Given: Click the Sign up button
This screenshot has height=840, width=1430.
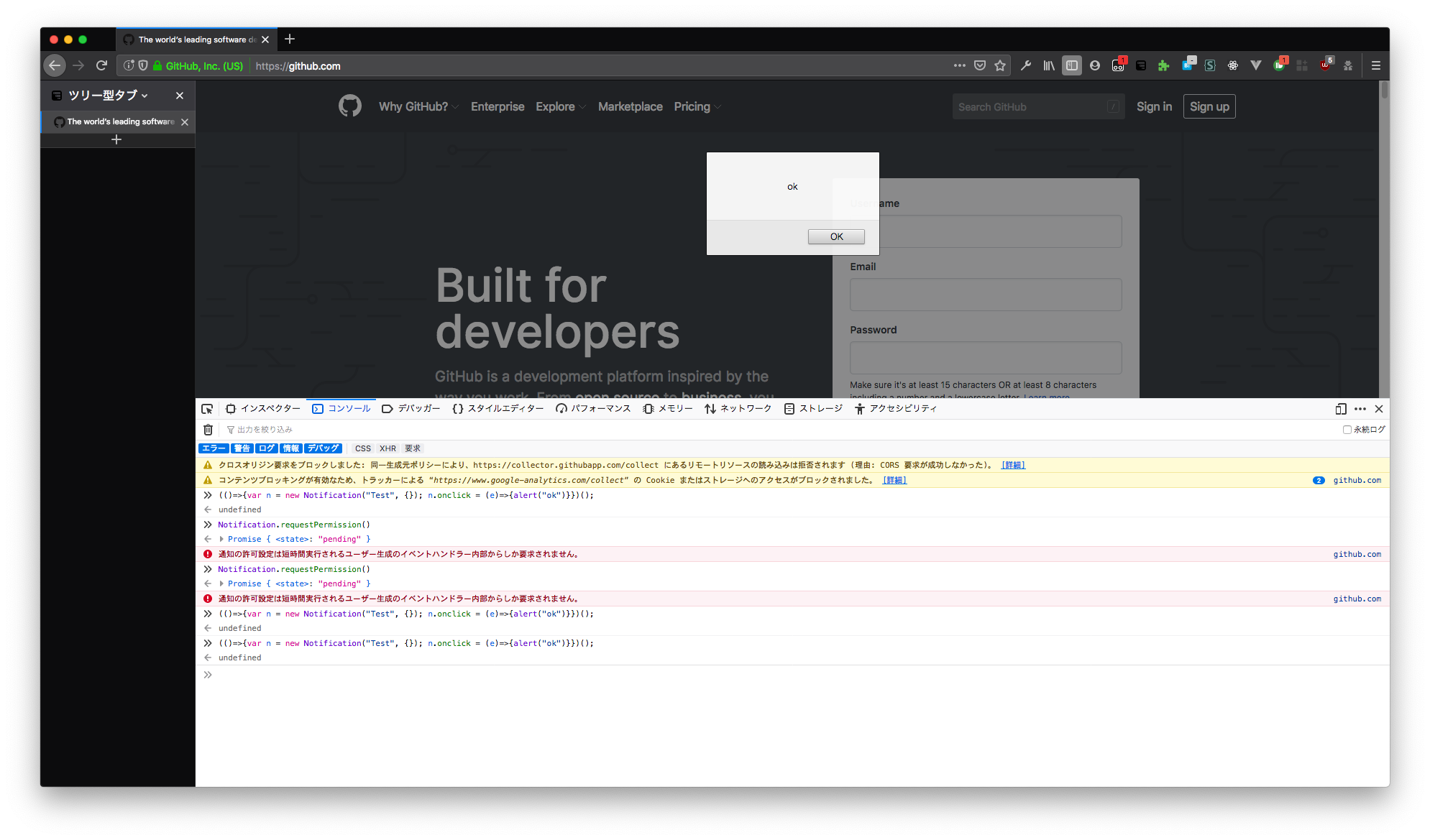Looking at the screenshot, I should tap(1209, 106).
